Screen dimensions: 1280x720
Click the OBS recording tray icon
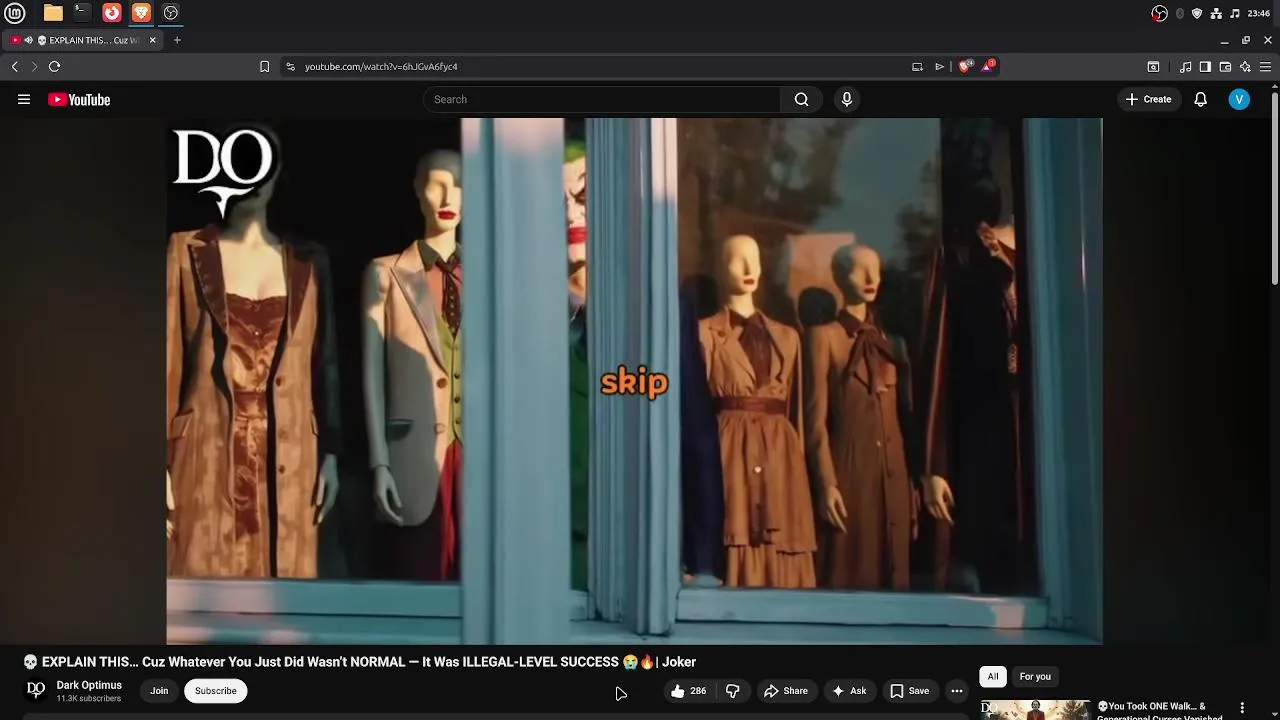click(x=1159, y=13)
